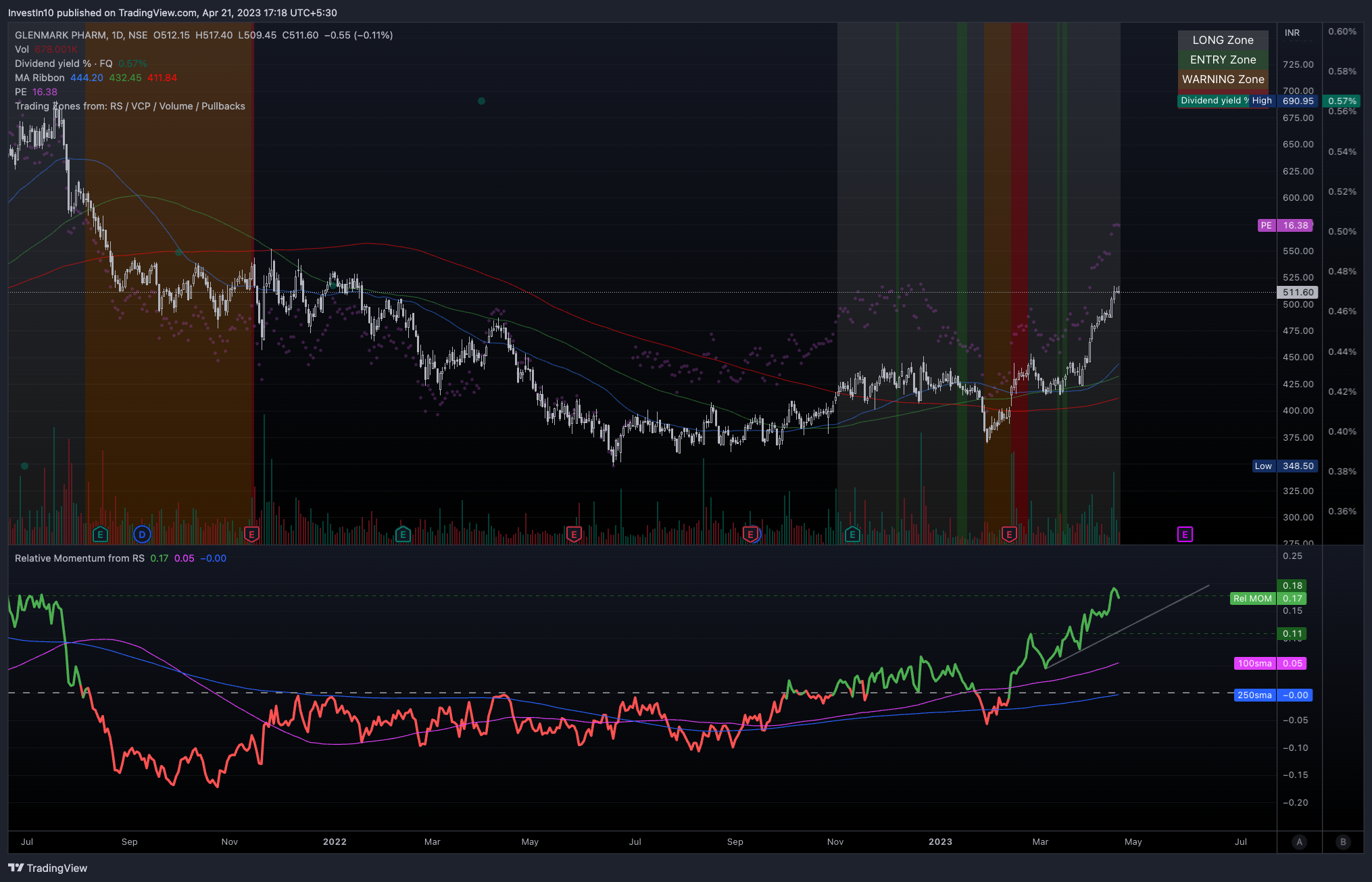Click the red E earnings marker near Sep 2022

pyautogui.click(x=750, y=535)
